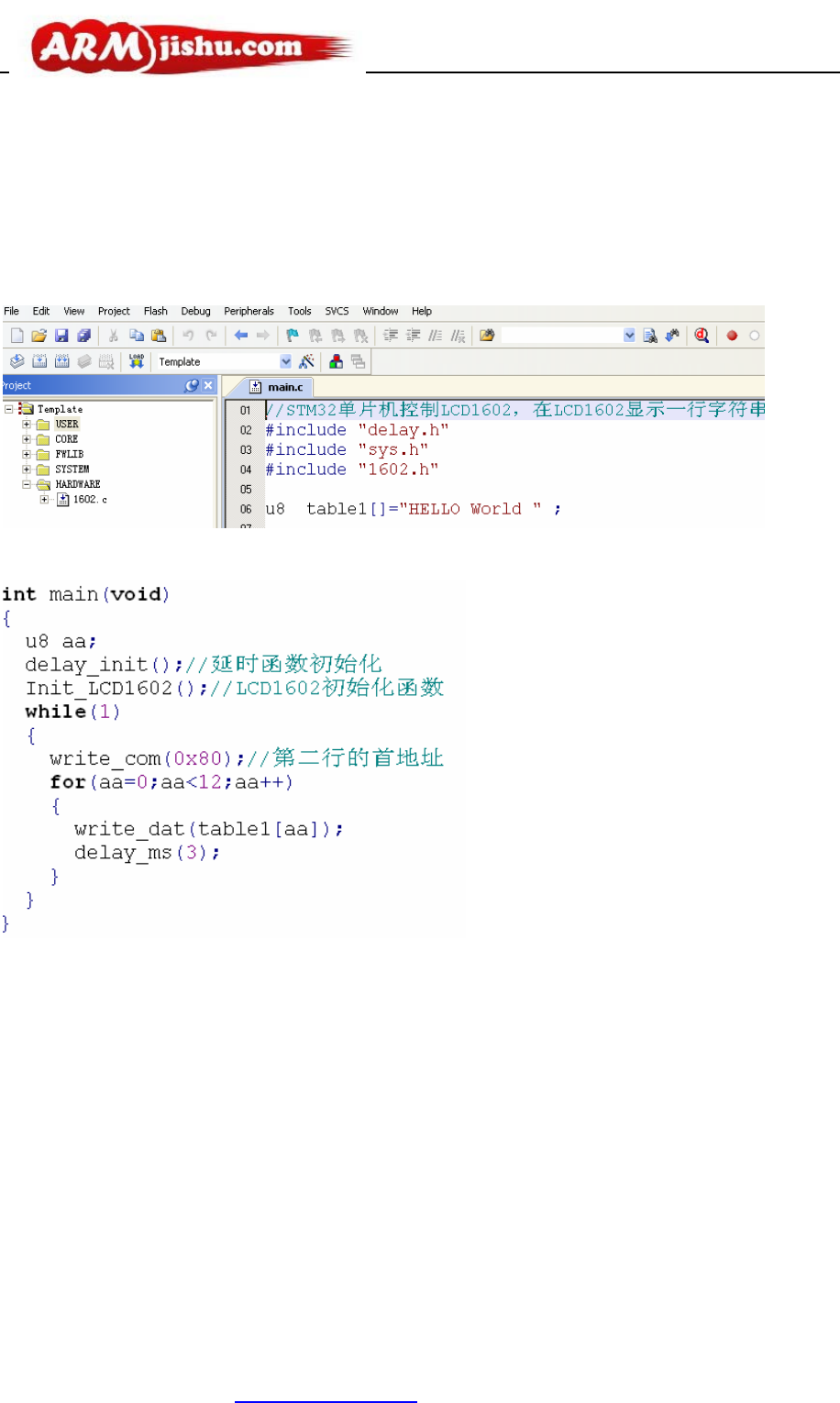Screen dimensions: 840x1403
Task: Click the stacked windows icon beside Manage Components
Action: point(358,361)
